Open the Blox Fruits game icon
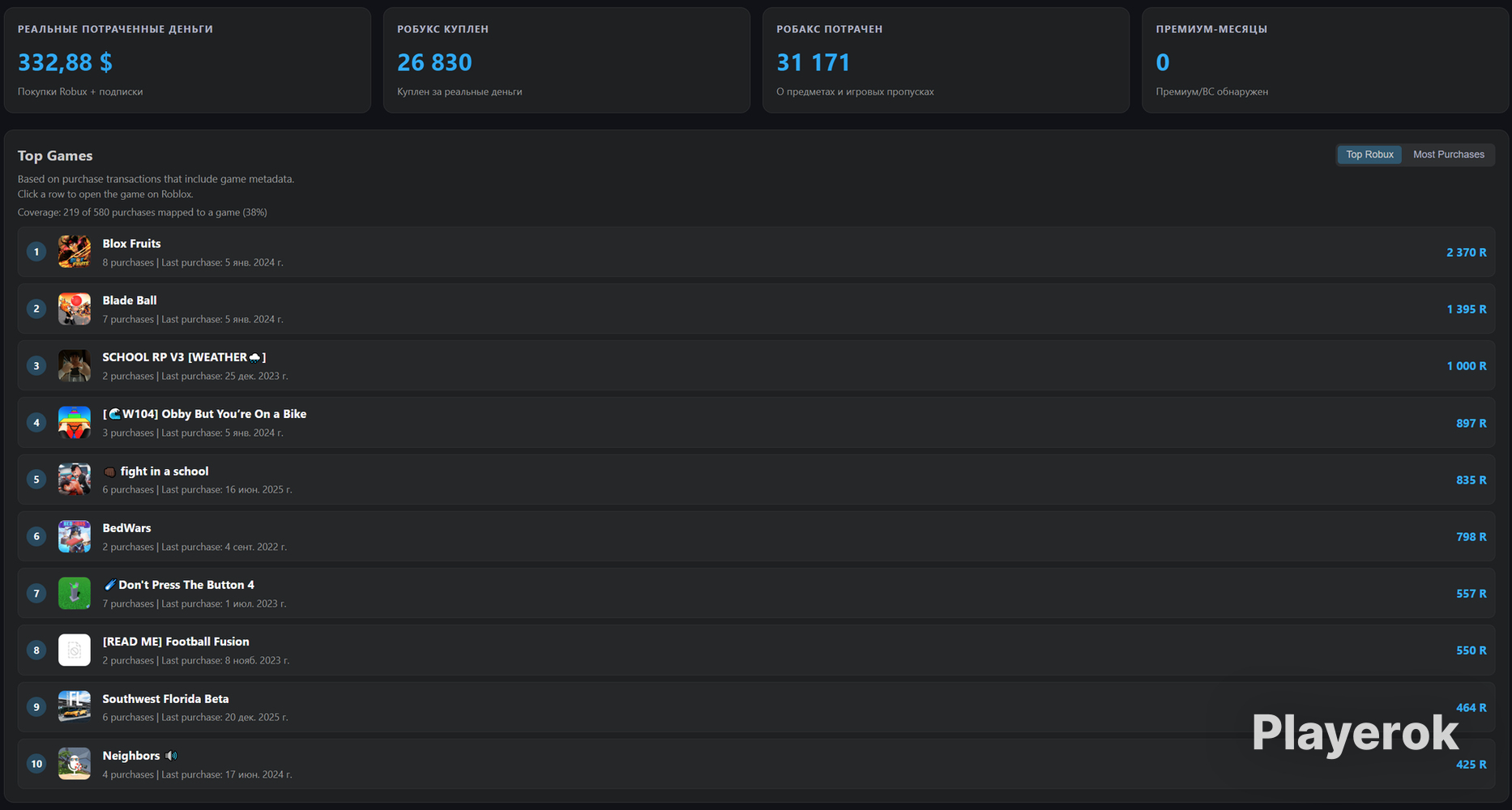The height and width of the screenshot is (810, 1512). [x=75, y=252]
